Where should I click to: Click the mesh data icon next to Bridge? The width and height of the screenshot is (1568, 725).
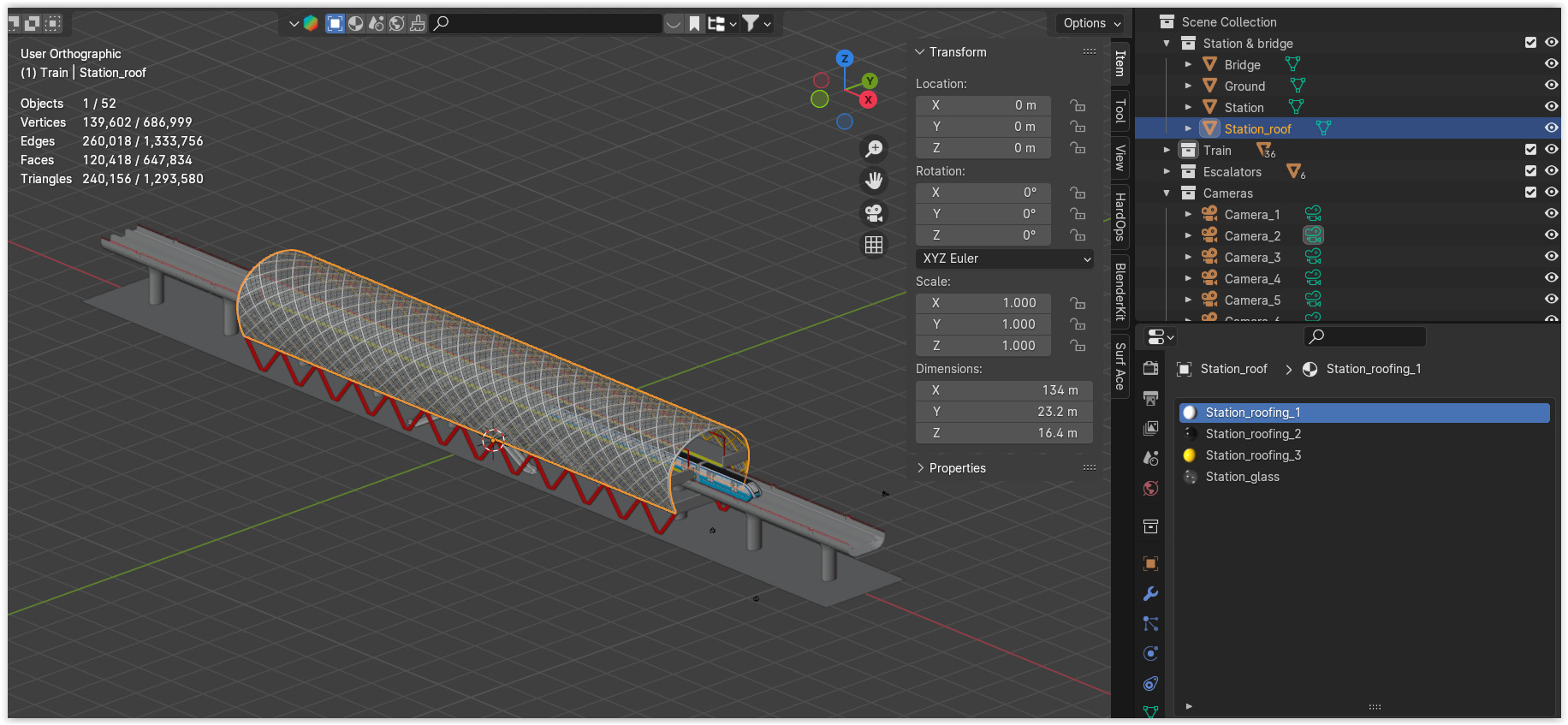pos(1292,64)
